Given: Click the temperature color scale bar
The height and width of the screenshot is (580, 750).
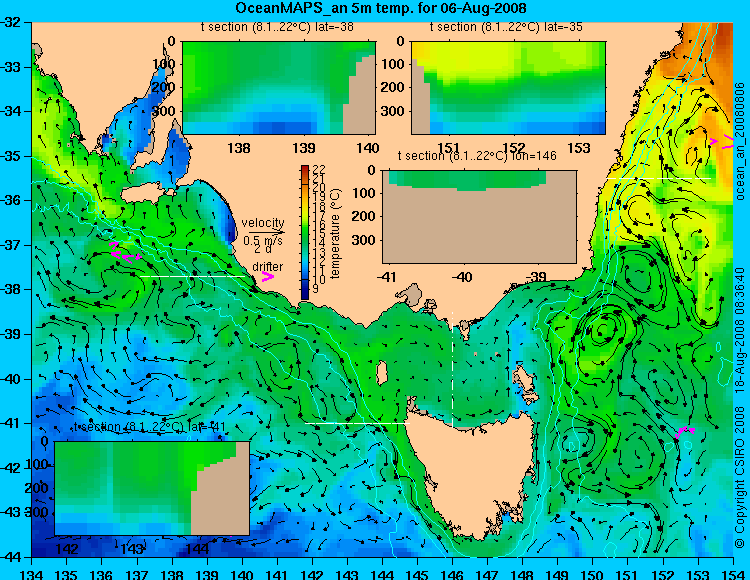Looking at the screenshot, I should click(x=305, y=232).
